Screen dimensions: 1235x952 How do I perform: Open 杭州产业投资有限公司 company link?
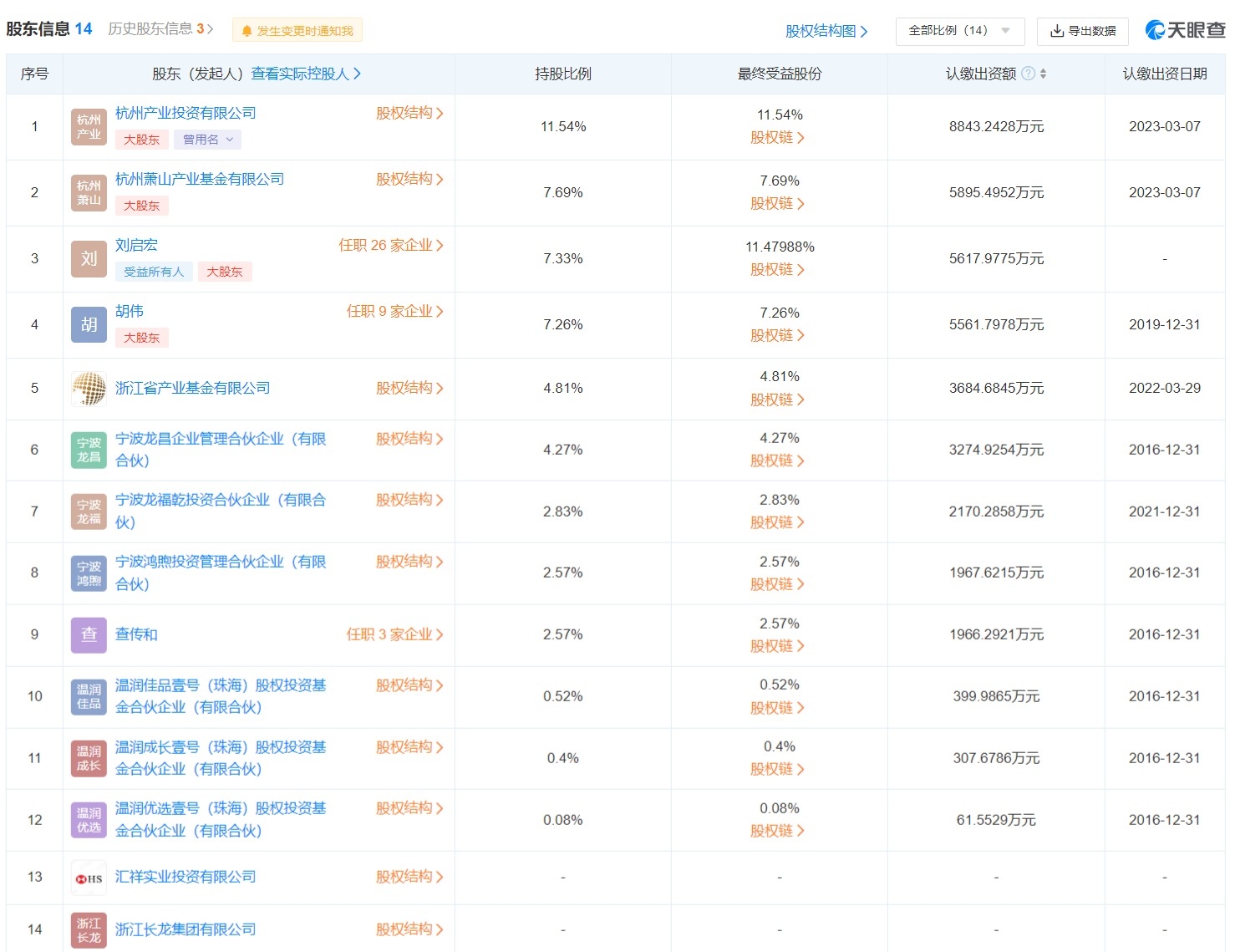186,113
